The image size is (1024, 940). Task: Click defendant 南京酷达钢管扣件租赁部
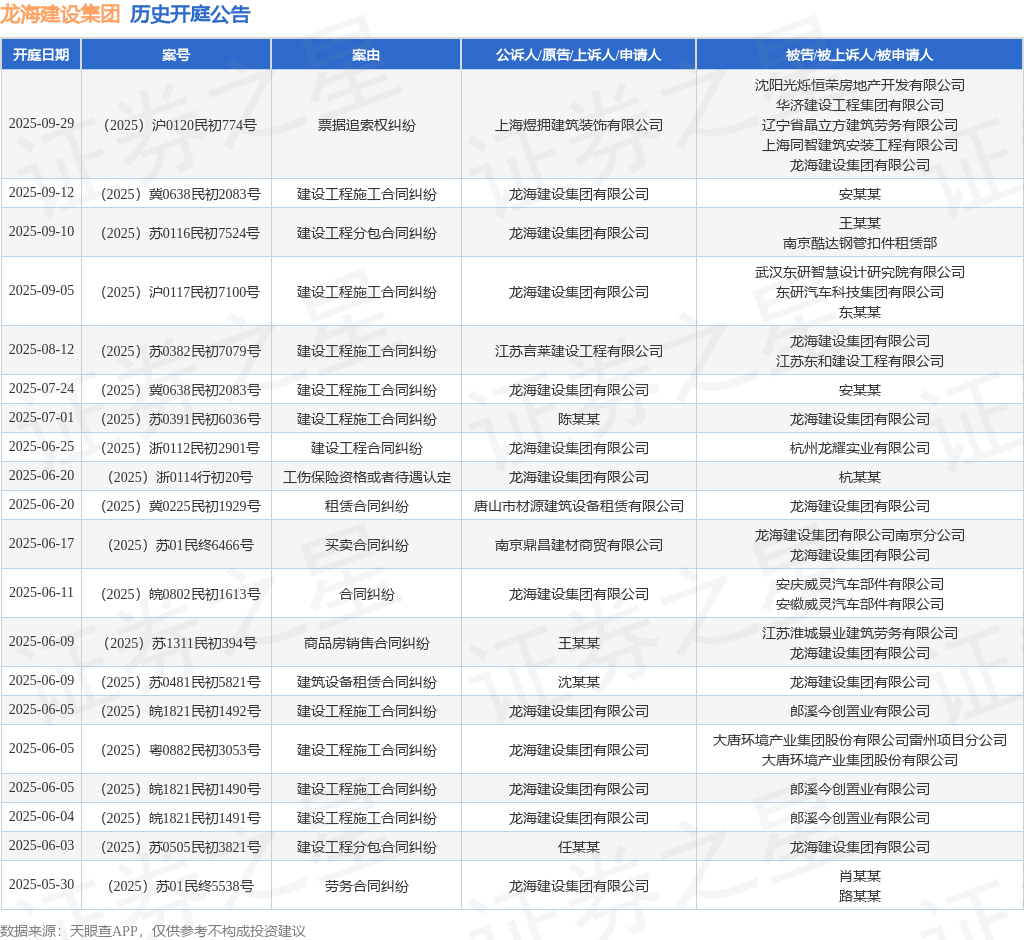859,243
